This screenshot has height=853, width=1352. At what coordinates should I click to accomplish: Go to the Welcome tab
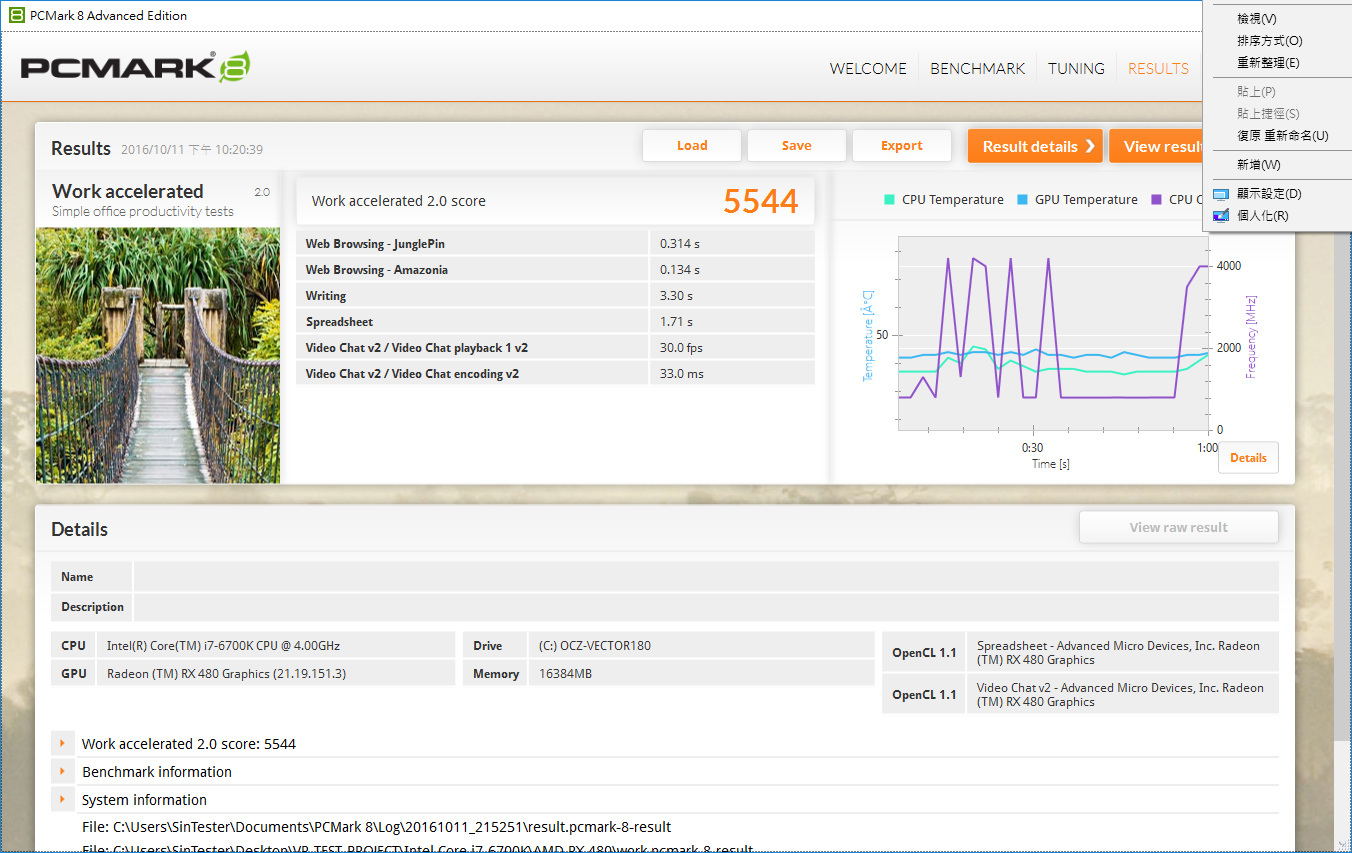pyautogui.click(x=868, y=69)
